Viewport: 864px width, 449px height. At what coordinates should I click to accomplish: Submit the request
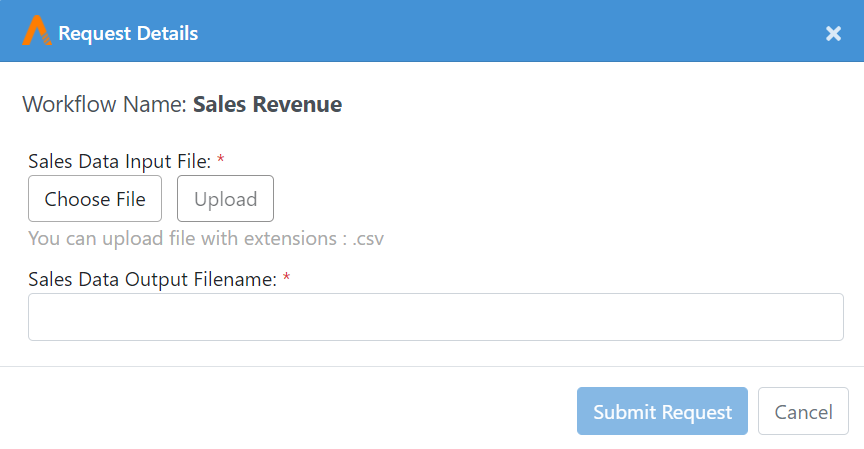pos(662,411)
